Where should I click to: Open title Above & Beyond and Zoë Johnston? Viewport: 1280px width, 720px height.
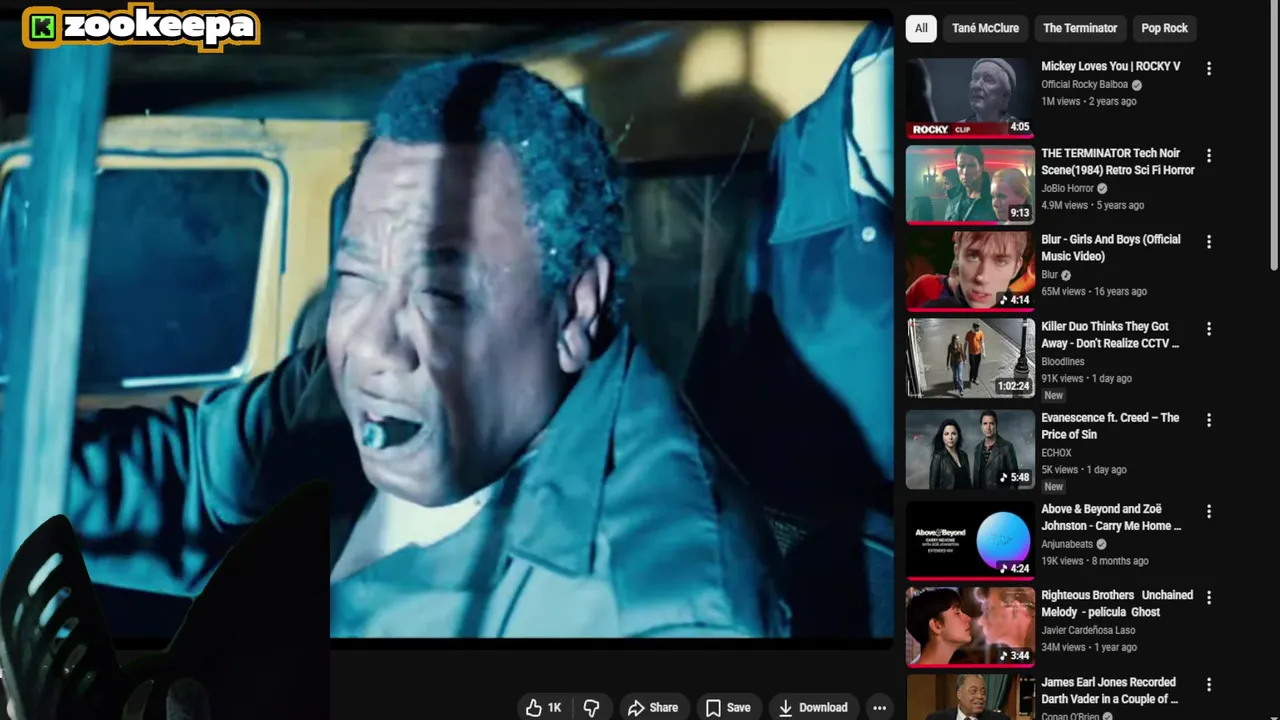[x=1111, y=517]
